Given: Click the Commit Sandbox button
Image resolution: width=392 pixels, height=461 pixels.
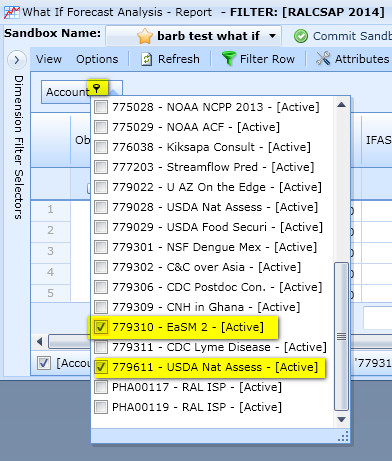Looking at the screenshot, I should pyautogui.click(x=343, y=36).
